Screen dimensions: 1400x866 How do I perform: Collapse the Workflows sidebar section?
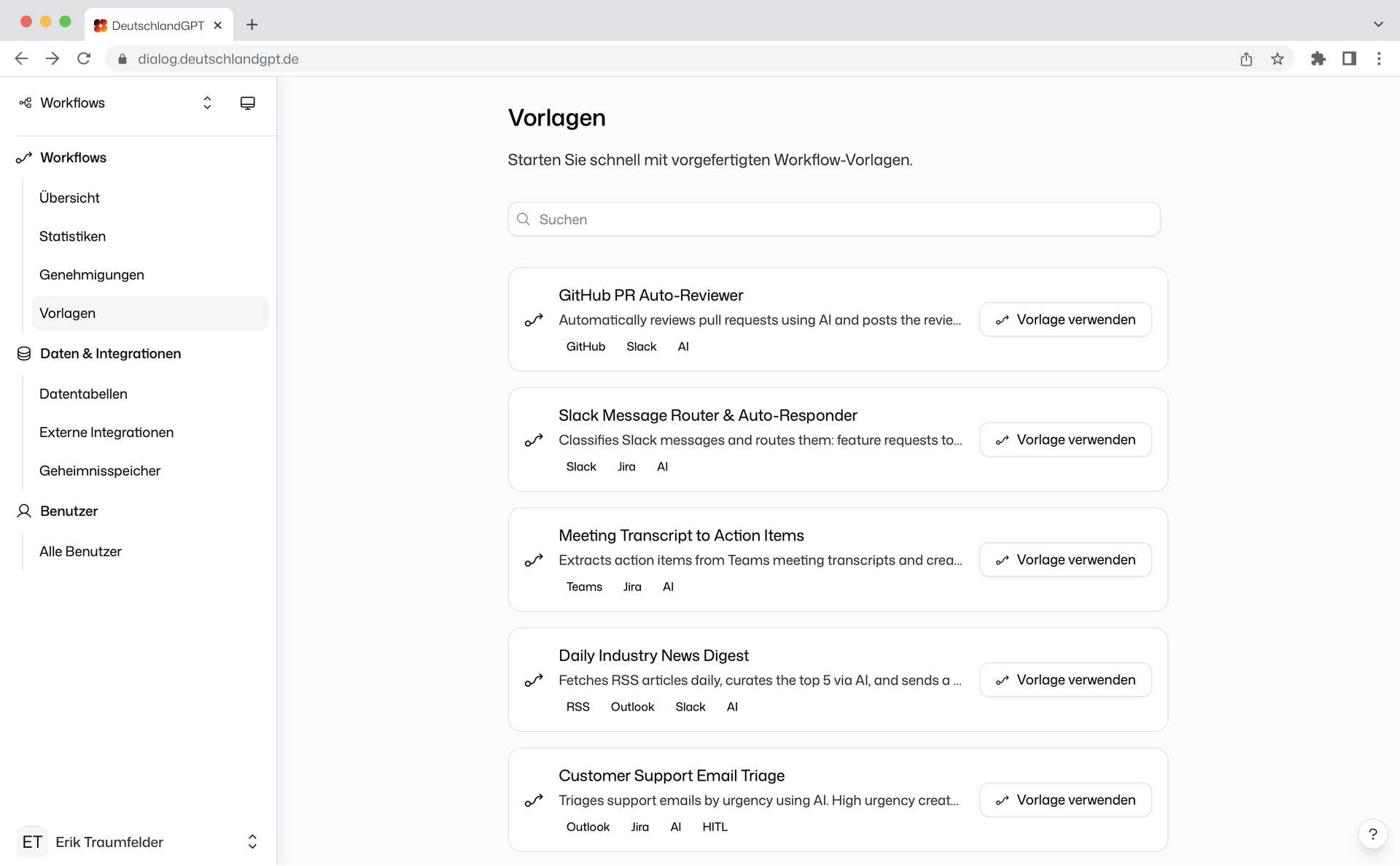(73, 158)
